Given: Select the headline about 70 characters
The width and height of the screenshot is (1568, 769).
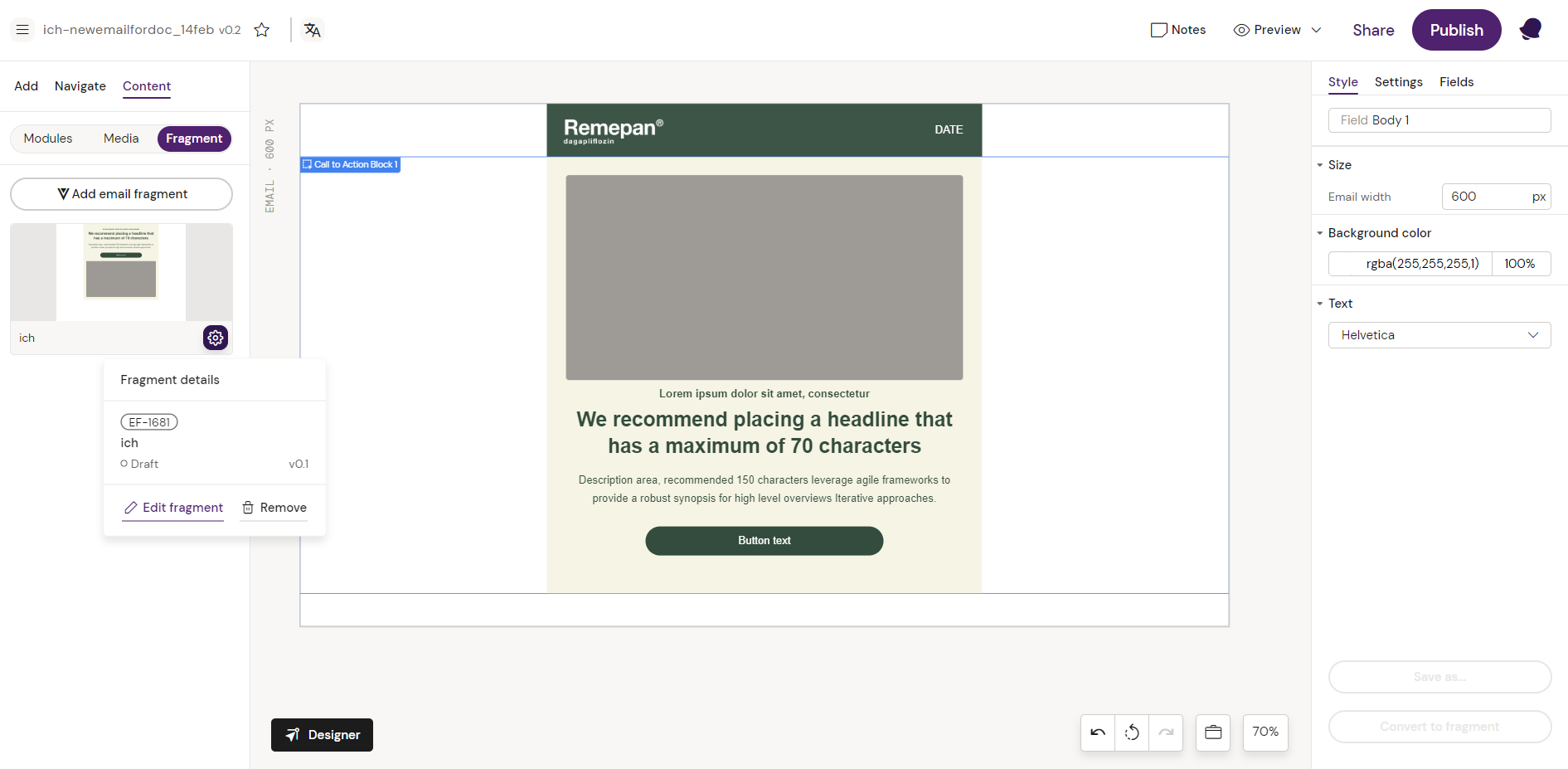Looking at the screenshot, I should point(765,432).
